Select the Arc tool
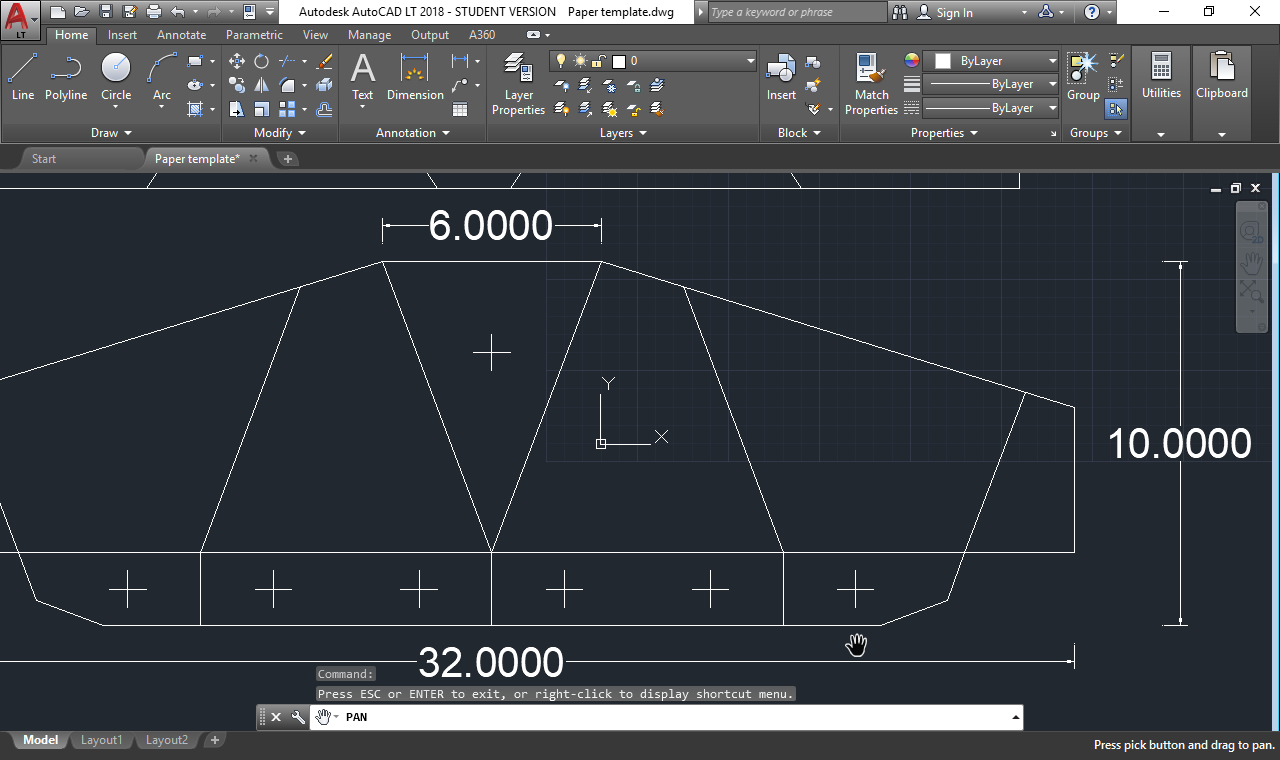The width and height of the screenshot is (1280, 760). 162,78
